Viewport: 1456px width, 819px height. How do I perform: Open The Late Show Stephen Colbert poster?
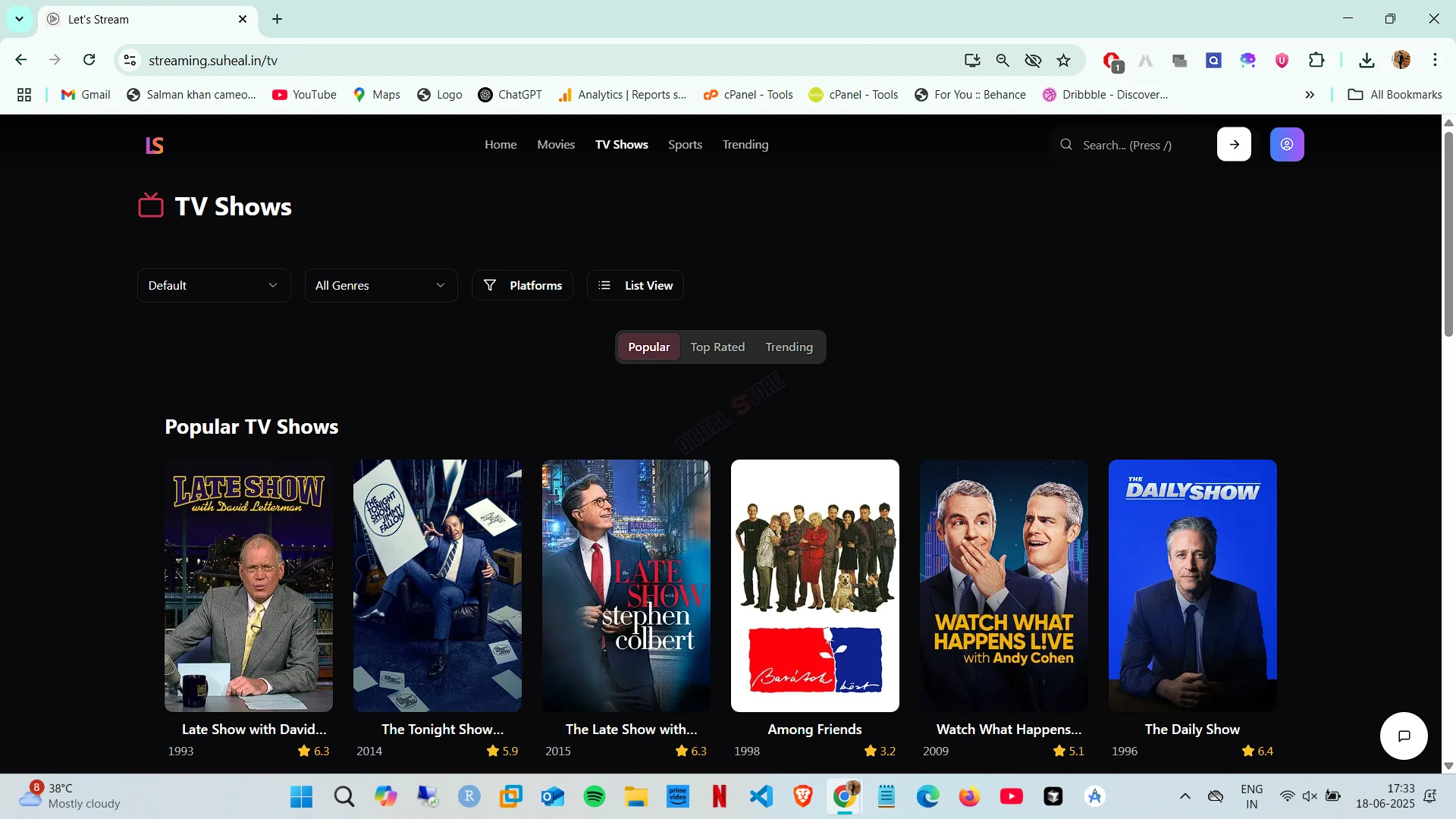pos(626,585)
